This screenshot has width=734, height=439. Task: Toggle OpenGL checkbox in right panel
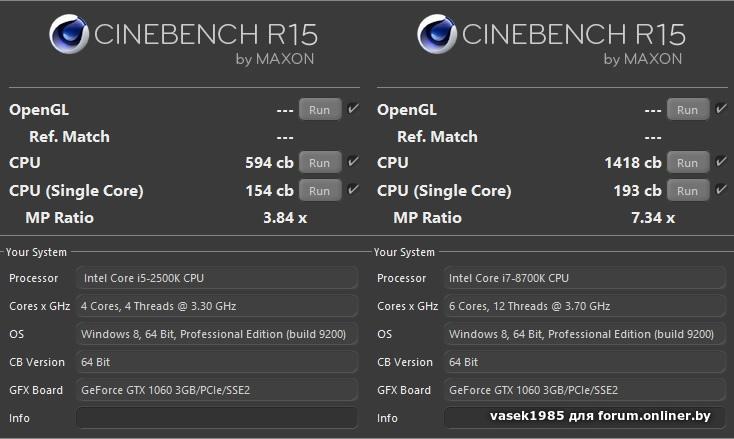pos(721,109)
